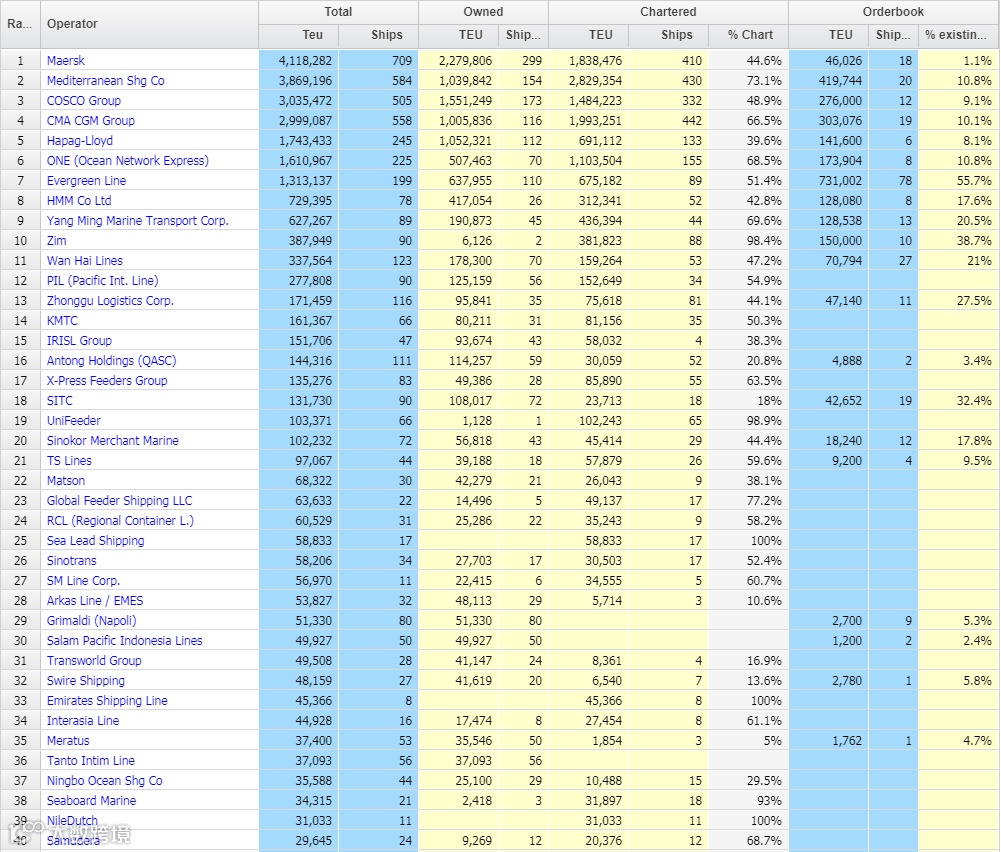Viewport: 1001px width, 852px height.
Task: Click Hapag-Lloyd owned TEU 1,052,321
Action: coord(465,140)
